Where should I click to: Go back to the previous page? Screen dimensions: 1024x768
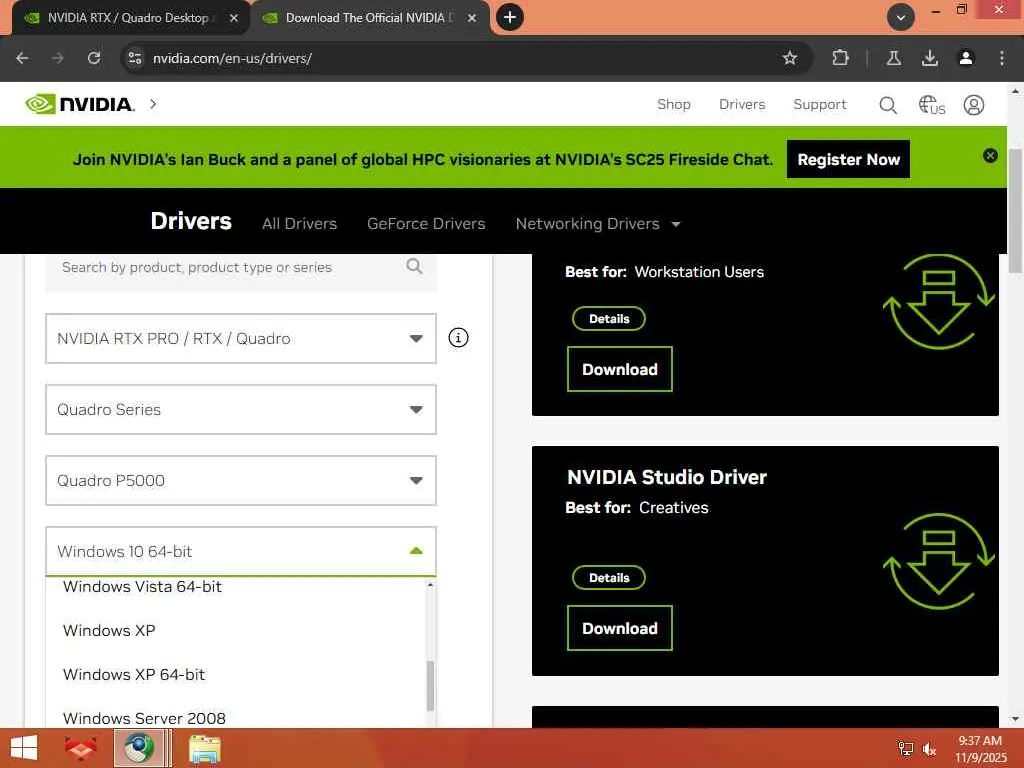coord(22,58)
